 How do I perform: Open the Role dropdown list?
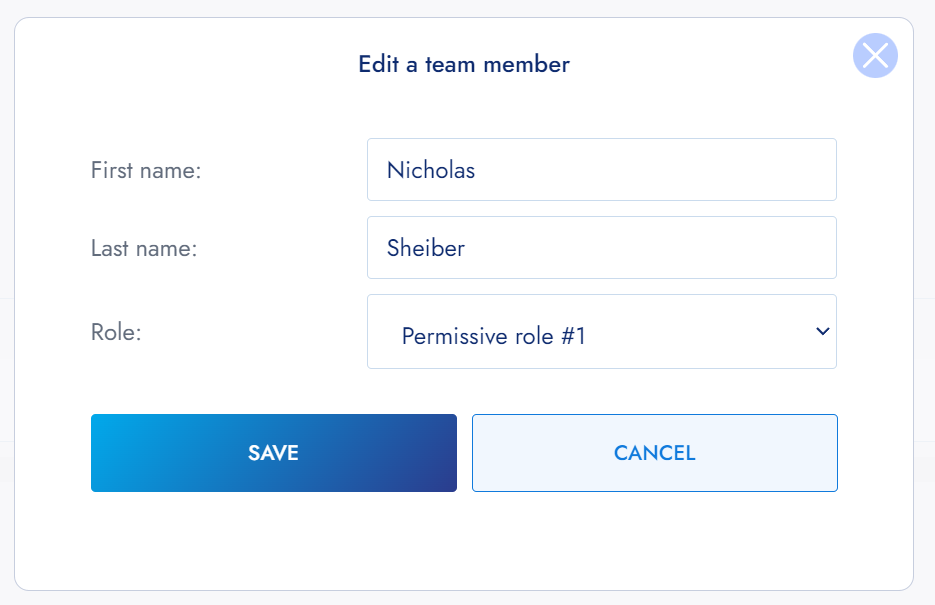[601, 332]
